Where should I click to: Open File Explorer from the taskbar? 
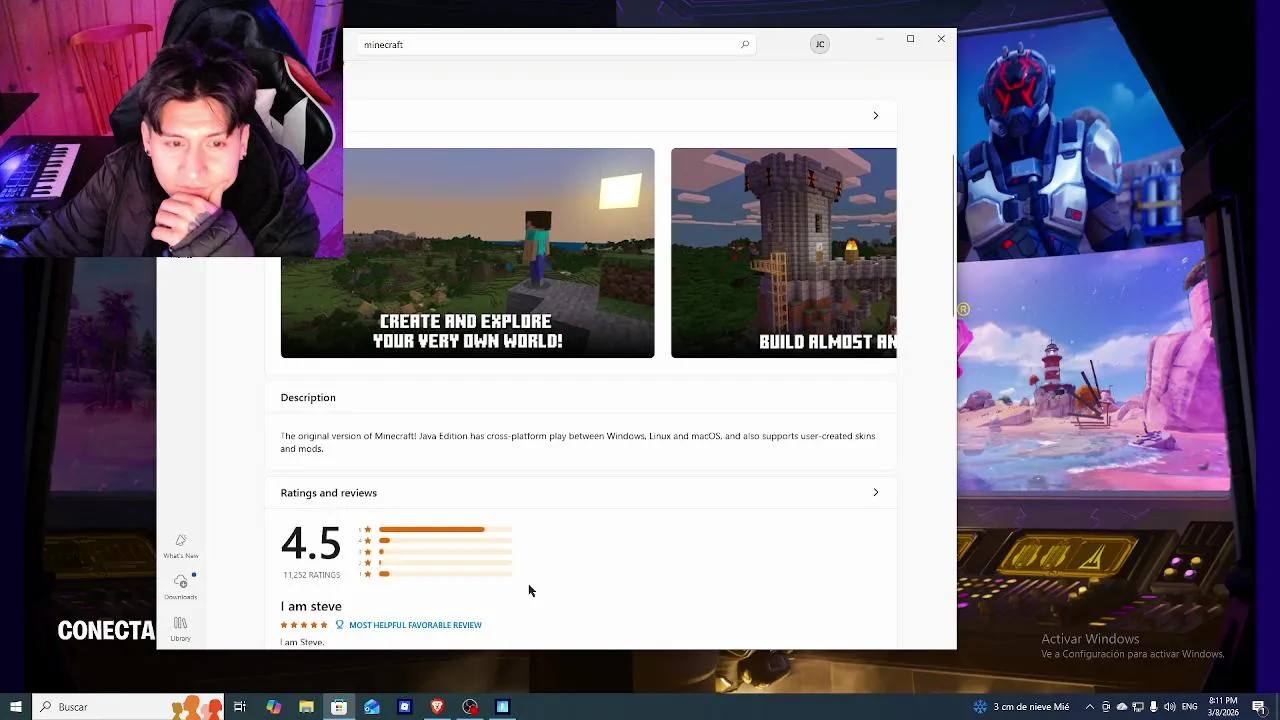point(306,707)
